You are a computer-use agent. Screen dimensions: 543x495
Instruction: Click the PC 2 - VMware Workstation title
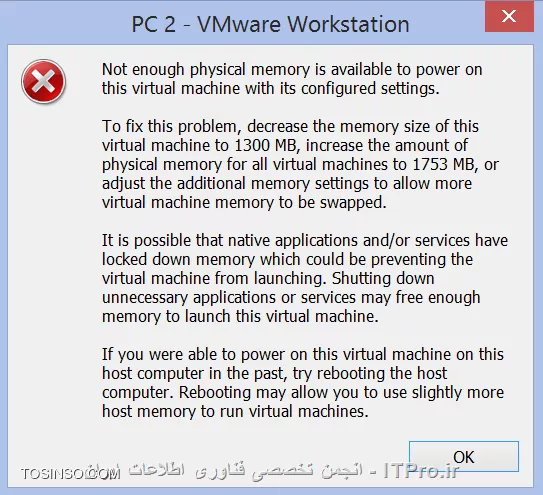(x=270, y=24)
